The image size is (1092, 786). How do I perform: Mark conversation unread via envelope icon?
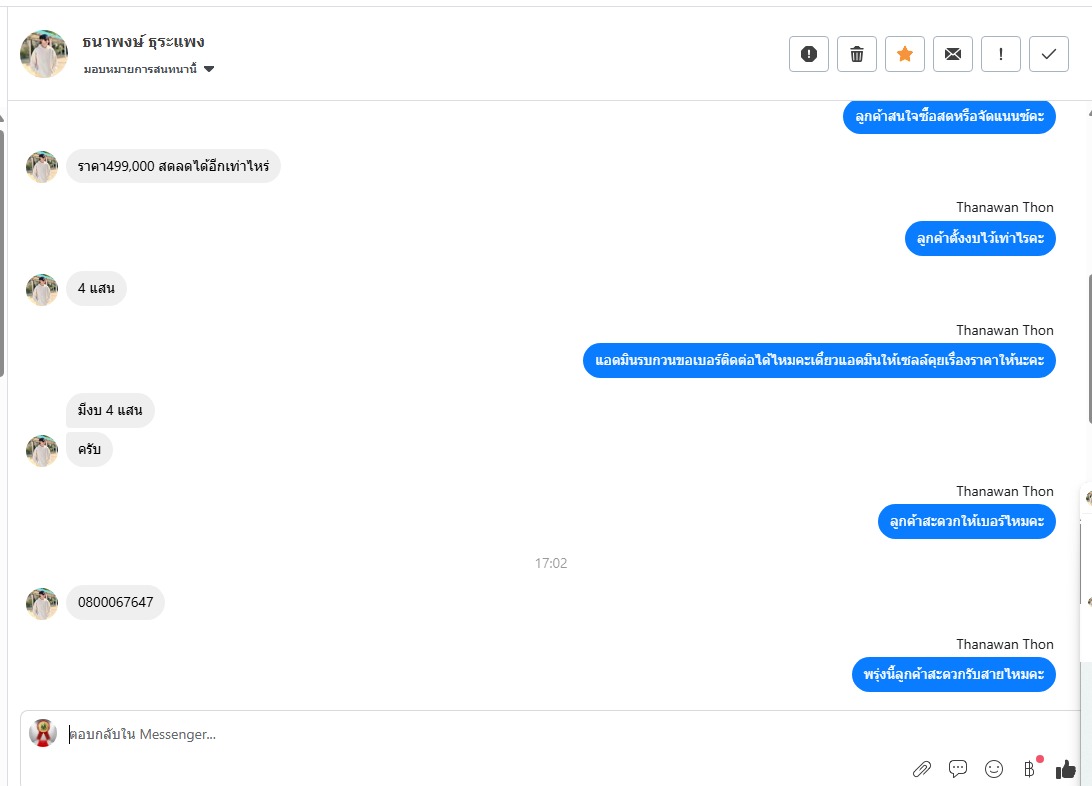pyautogui.click(x=953, y=54)
